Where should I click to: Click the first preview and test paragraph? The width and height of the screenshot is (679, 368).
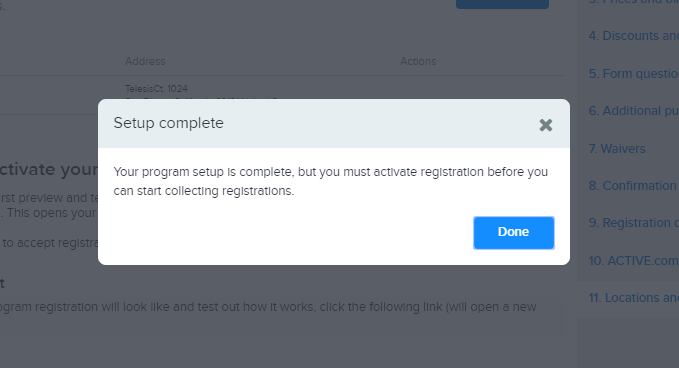(x=49, y=205)
